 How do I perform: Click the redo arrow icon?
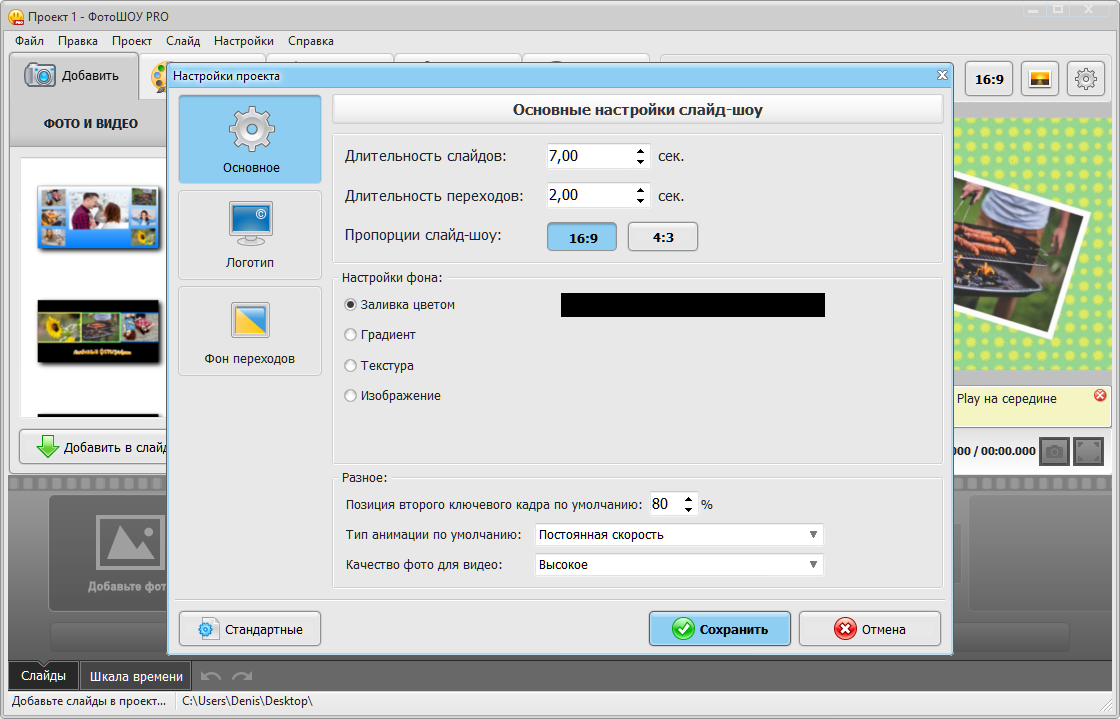pyautogui.click(x=242, y=676)
